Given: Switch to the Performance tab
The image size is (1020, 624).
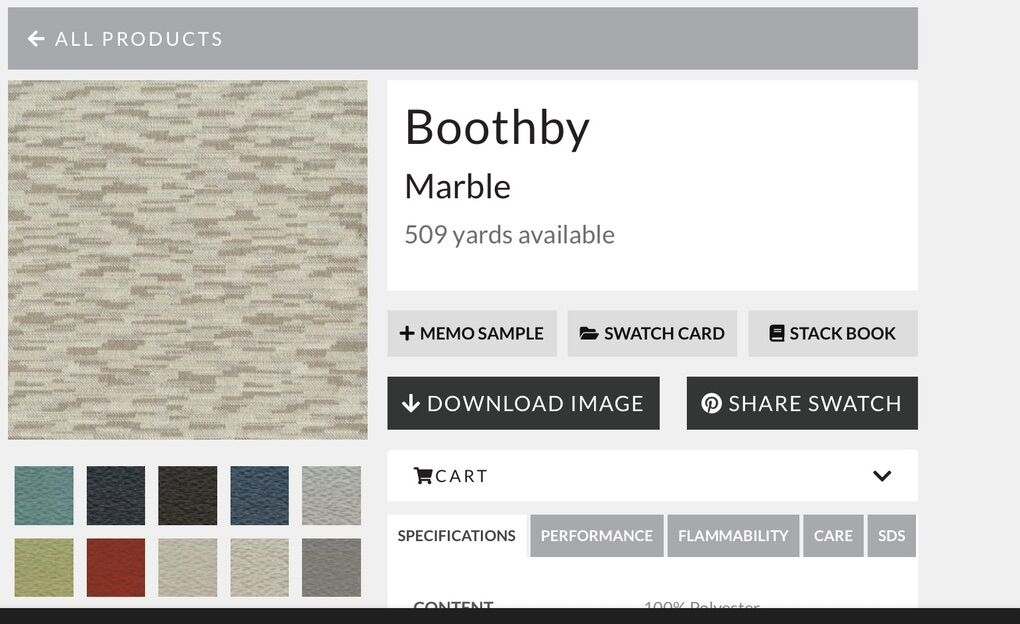Looking at the screenshot, I should point(596,535).
